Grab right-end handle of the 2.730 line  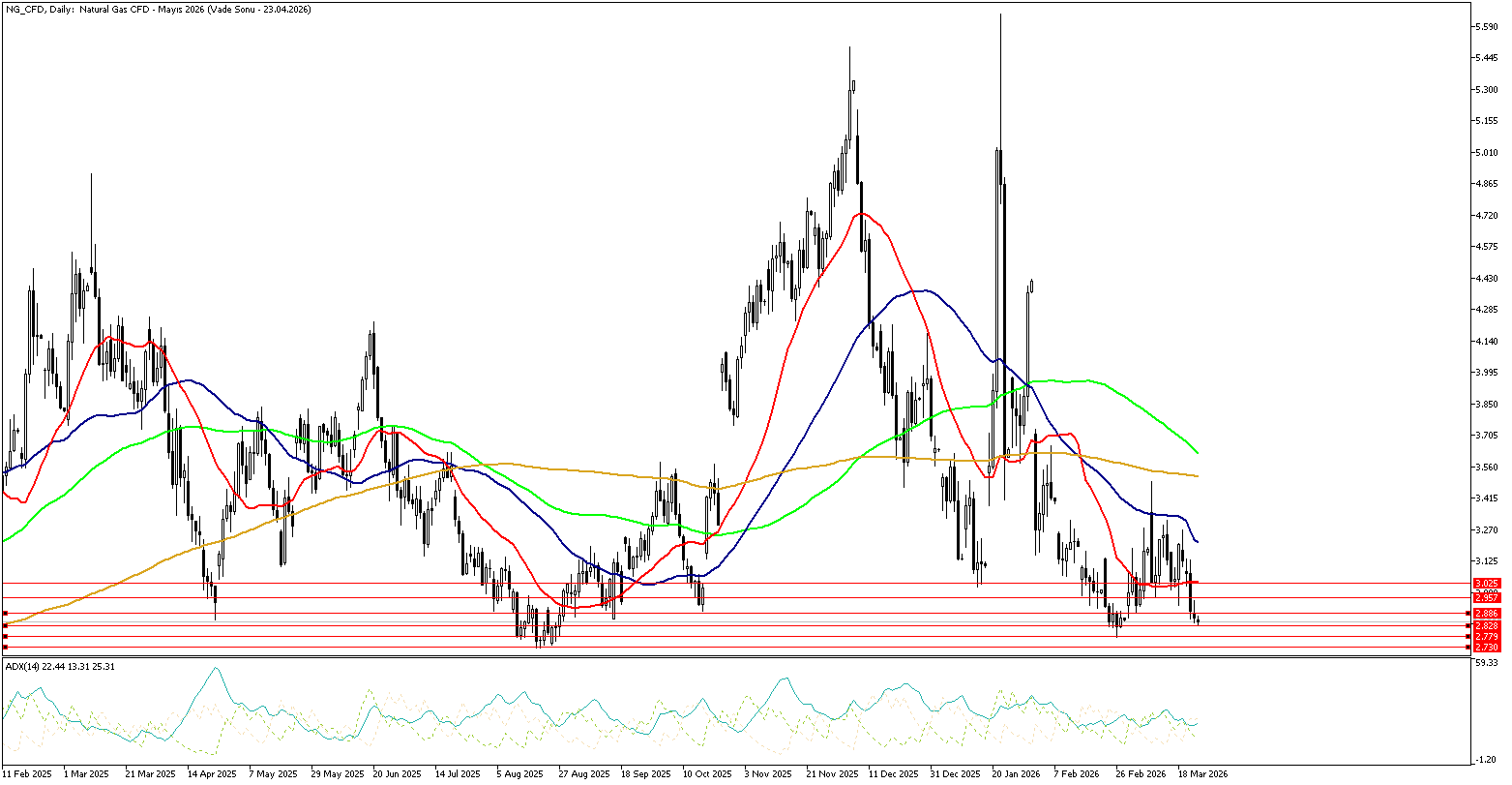click(x=1468, y=647)
